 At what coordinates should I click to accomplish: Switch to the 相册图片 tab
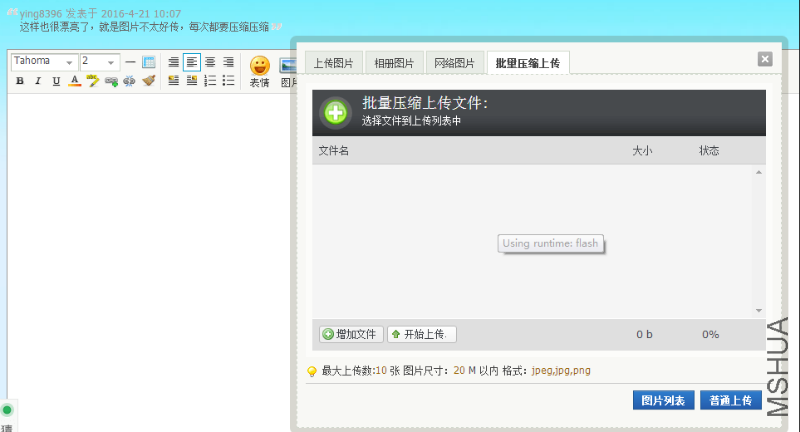pyautogui.click(x=394, y=63)
